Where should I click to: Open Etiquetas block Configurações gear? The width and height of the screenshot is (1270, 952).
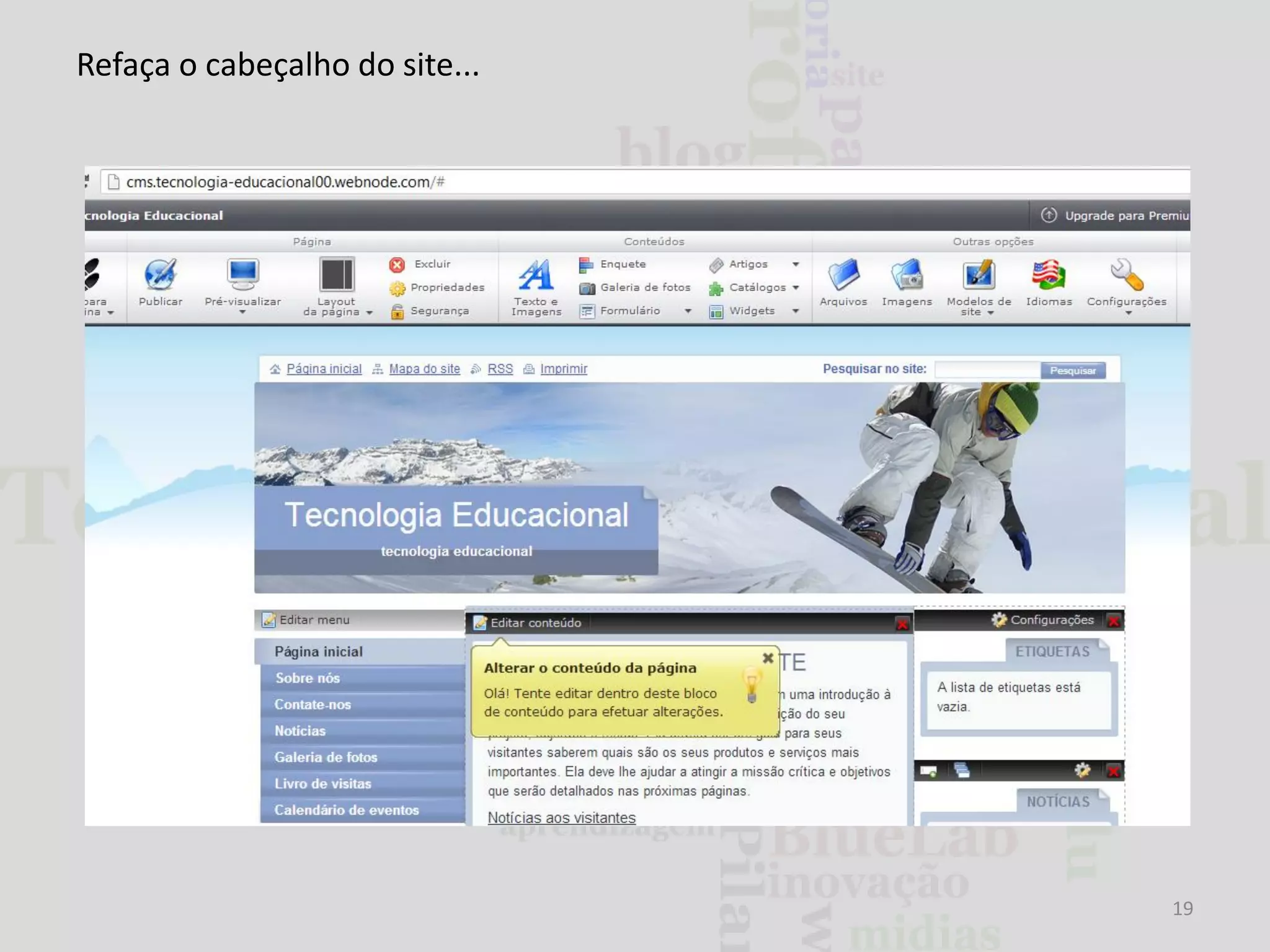click(998, 620)
